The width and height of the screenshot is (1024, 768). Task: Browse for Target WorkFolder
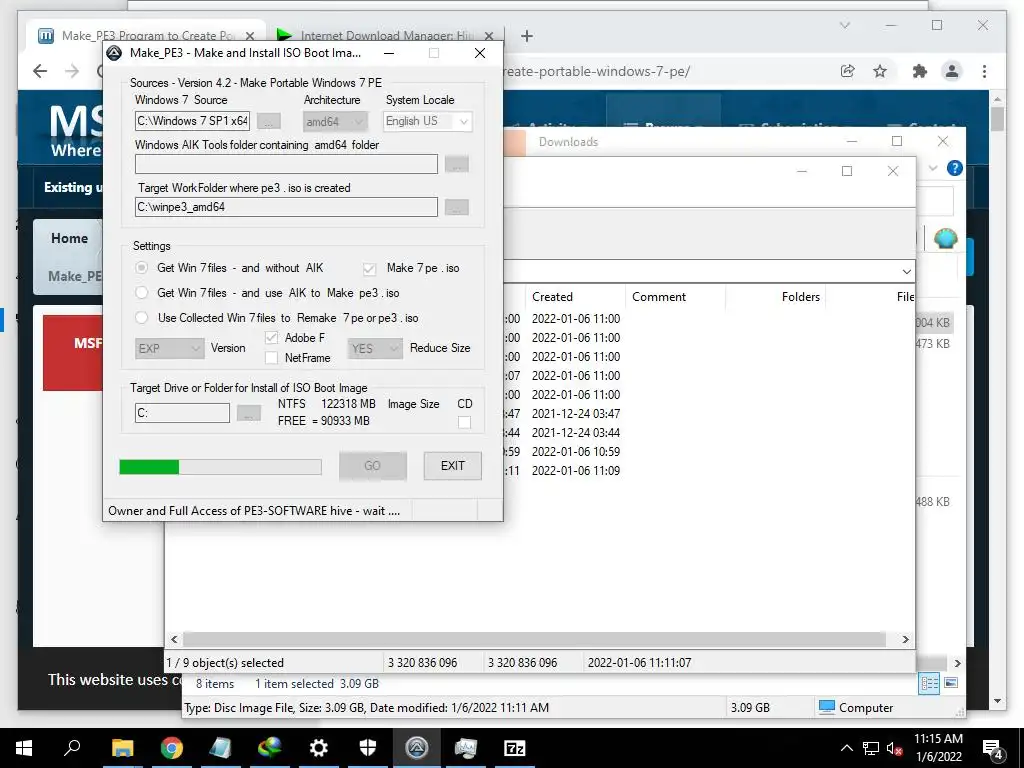[456, 208]
